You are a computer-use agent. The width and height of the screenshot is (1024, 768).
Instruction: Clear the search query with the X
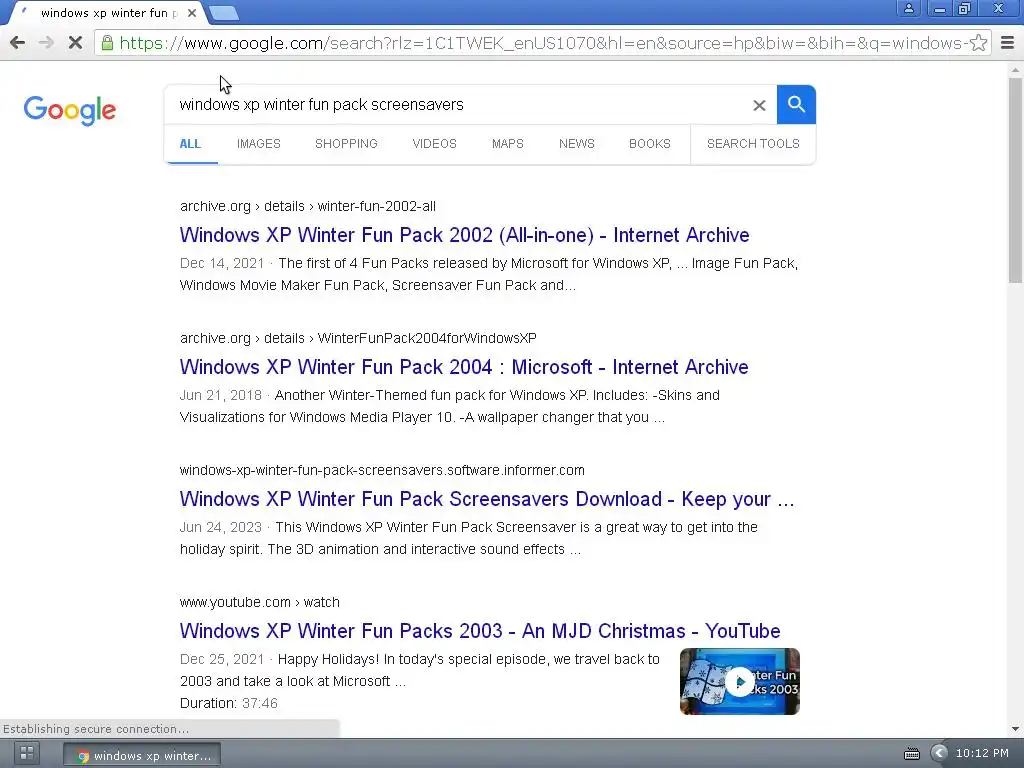759,105
